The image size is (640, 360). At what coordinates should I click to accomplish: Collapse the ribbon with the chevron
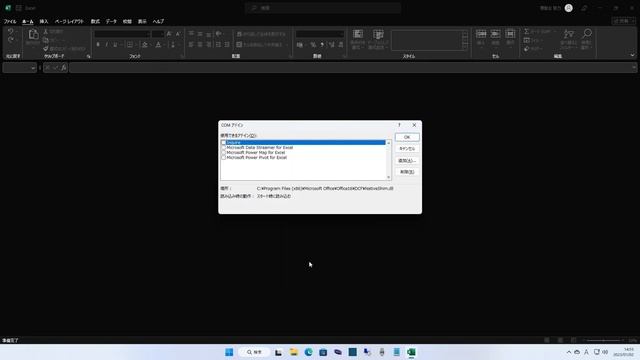pyautogui.click(x=632, y=56)
